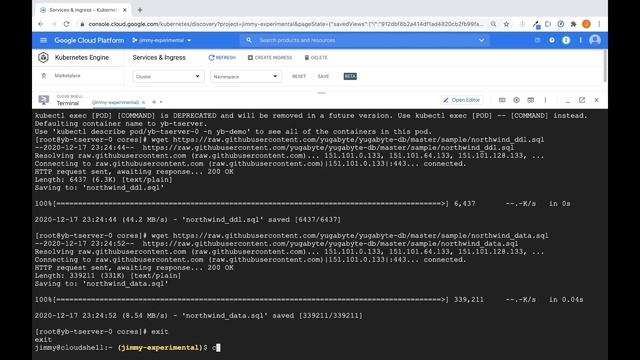Click the Cloud Shell web preview icon

531,100
